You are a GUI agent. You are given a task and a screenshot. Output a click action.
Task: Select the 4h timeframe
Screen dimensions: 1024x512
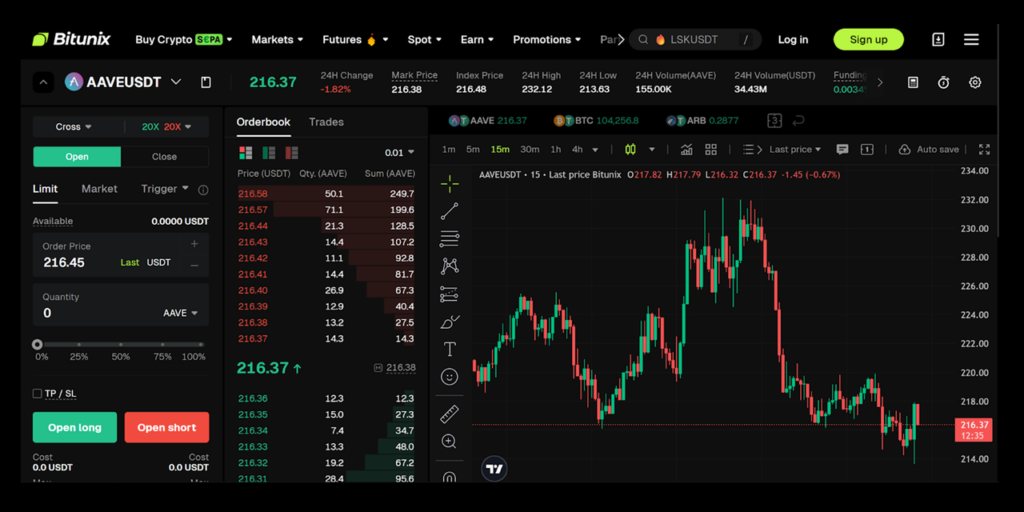577,150
